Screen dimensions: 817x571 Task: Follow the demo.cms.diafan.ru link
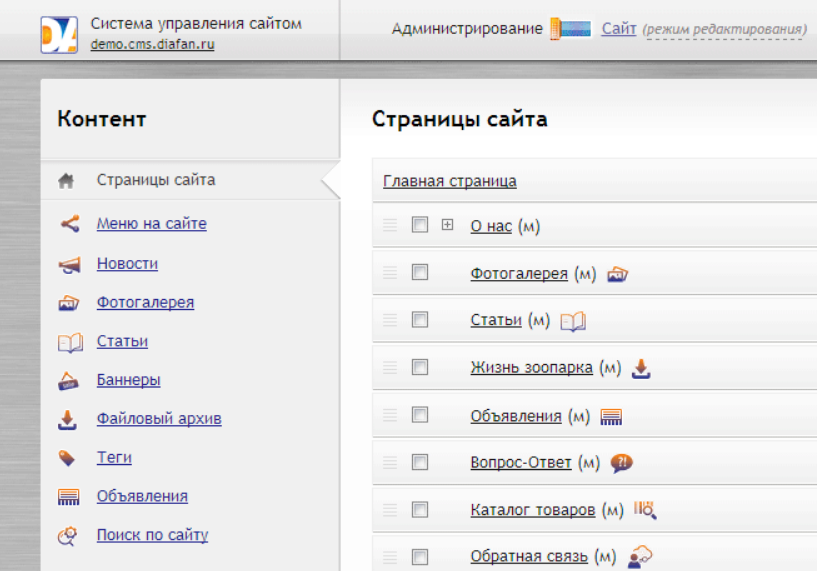(x=153, y=44)
